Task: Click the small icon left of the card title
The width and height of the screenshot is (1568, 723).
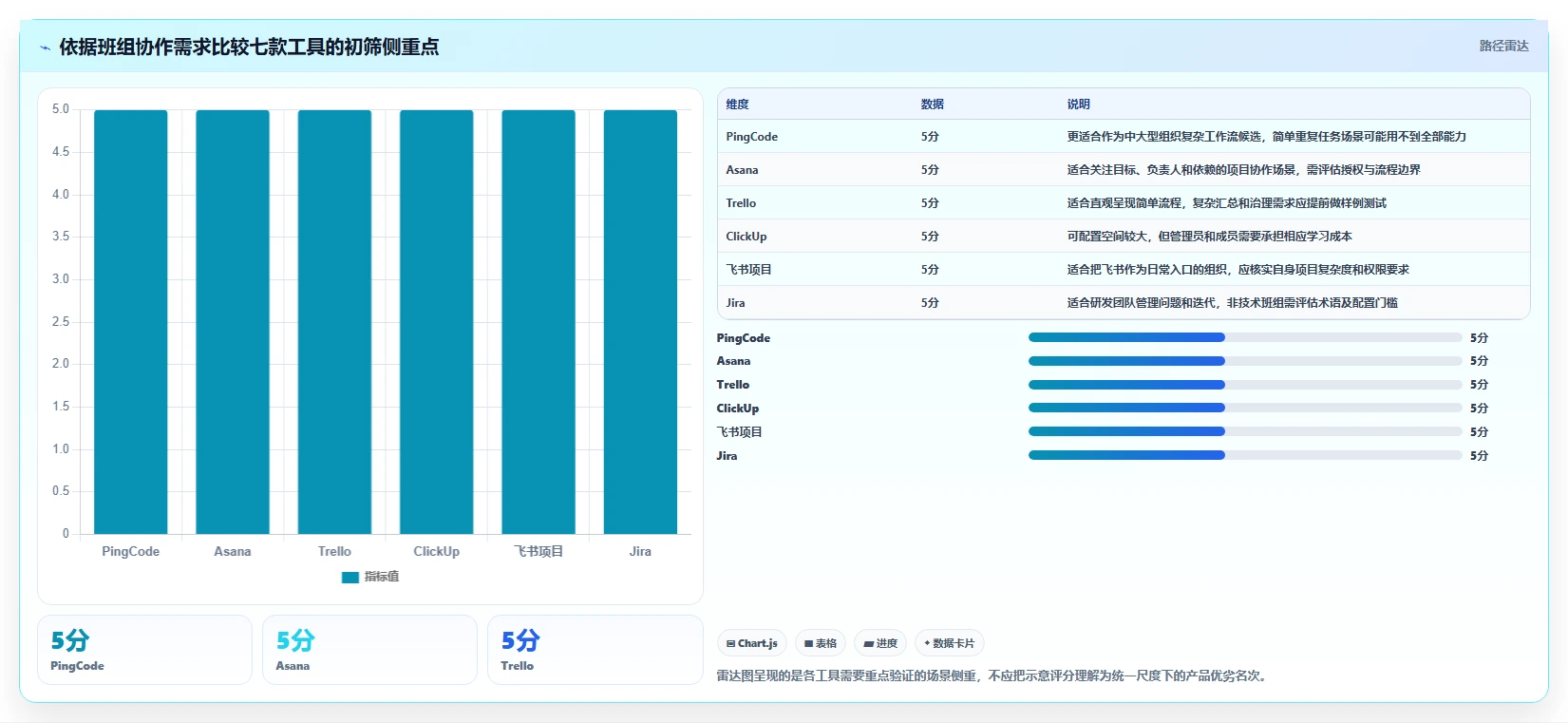Action: [45, 48]
